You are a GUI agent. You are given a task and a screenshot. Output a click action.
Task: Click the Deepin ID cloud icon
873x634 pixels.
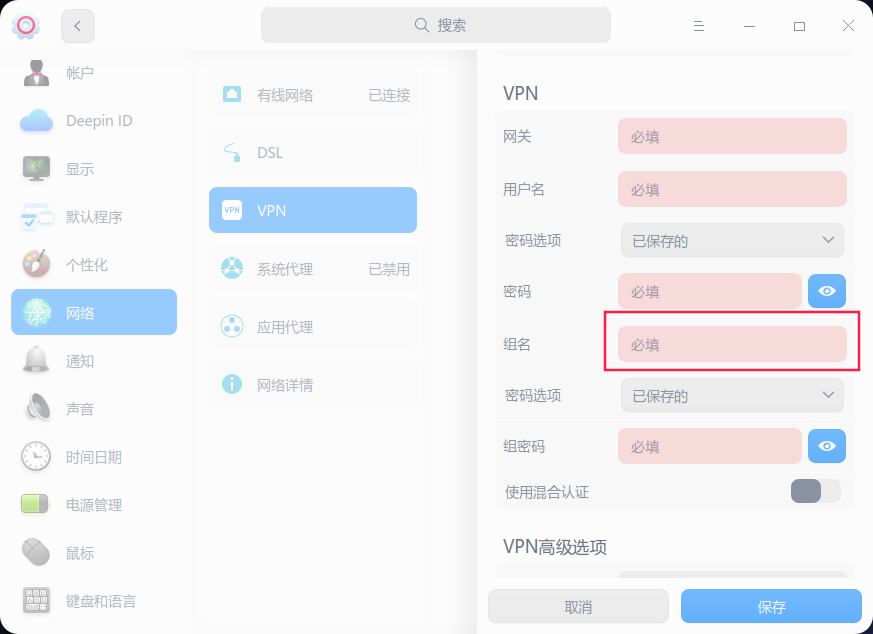click(x=36, y=121)
